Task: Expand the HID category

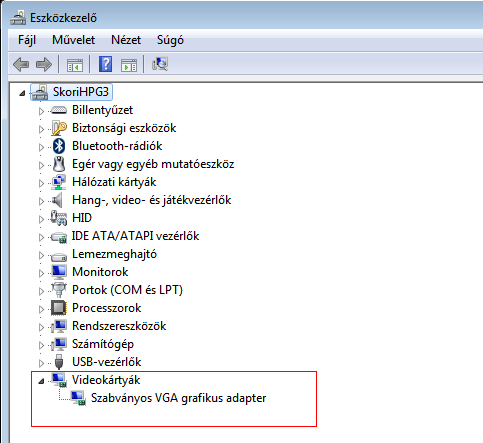Action: pos(41,219)
